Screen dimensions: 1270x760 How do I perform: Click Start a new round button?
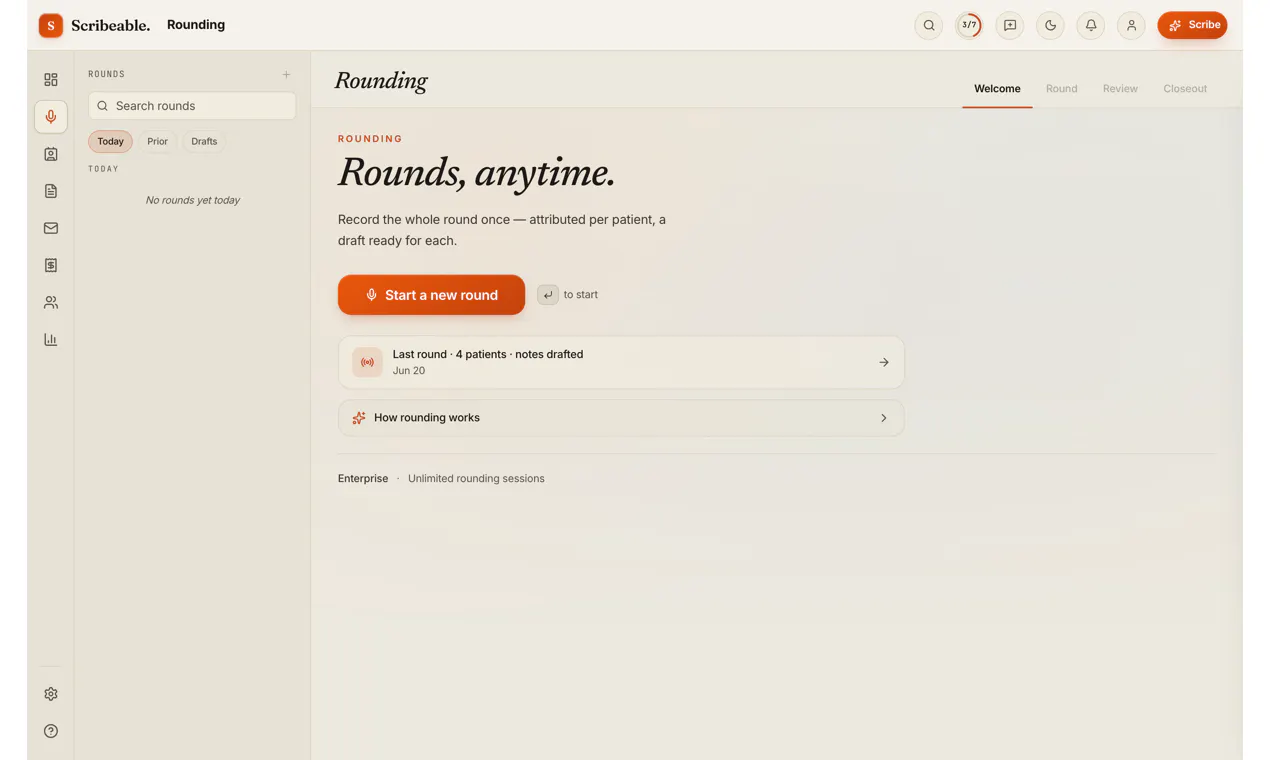pyautogui.click(x=431, y=295)
